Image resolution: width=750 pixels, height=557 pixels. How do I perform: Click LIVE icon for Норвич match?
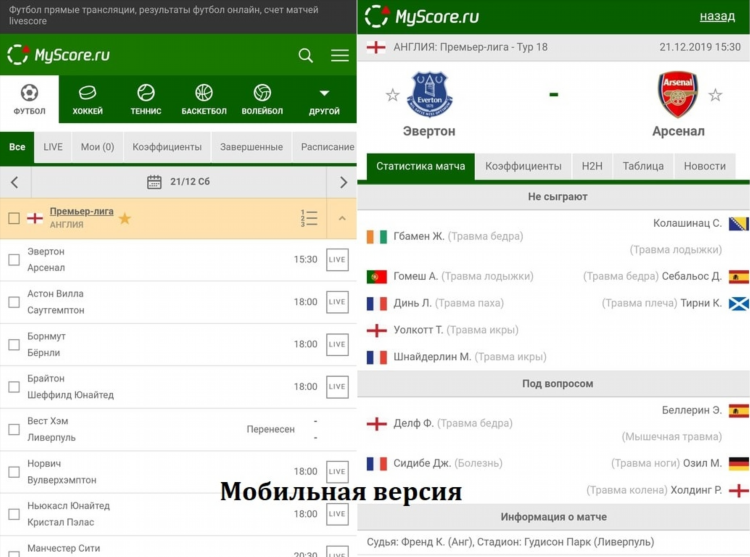337,471
